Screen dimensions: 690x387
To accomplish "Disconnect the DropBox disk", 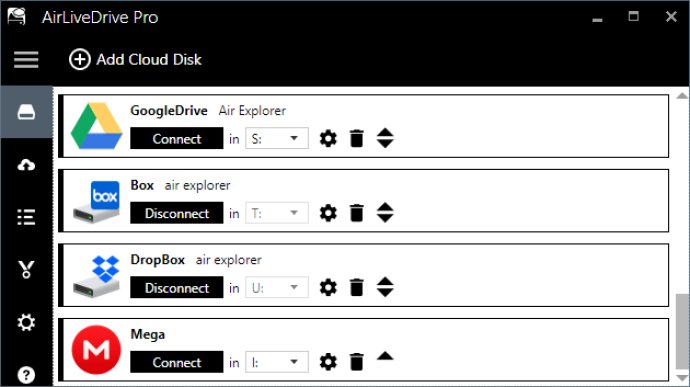I will click(176, 287).
